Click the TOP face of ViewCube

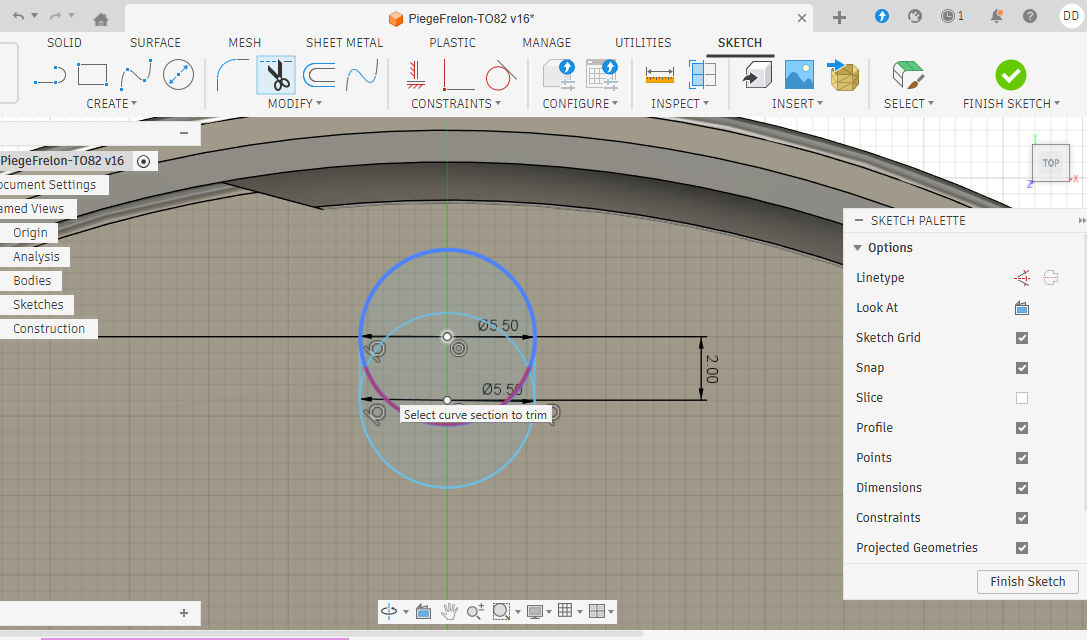(x=1050, y=163)
